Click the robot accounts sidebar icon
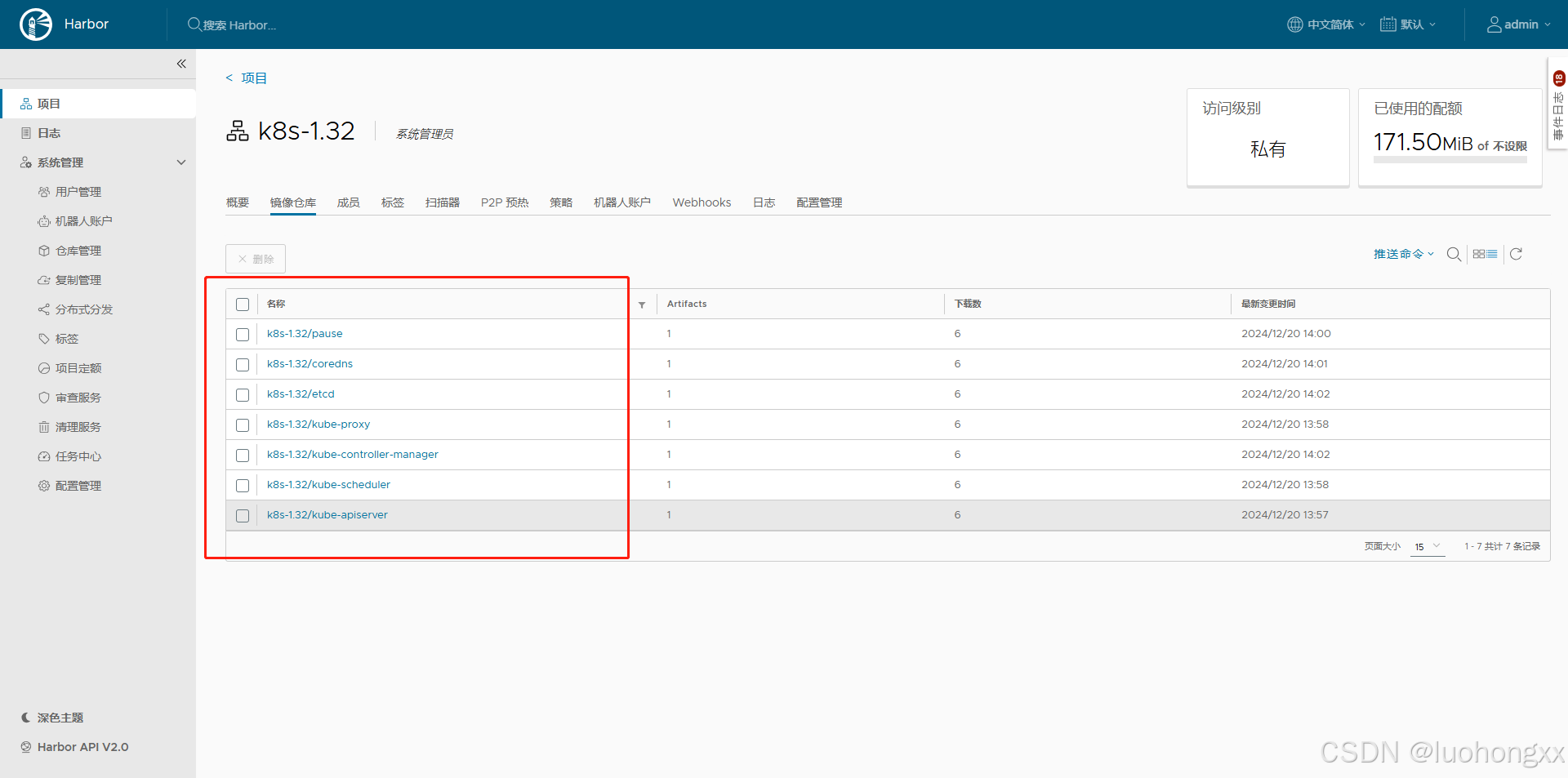 pyautogui.click(x=44, y=221)
